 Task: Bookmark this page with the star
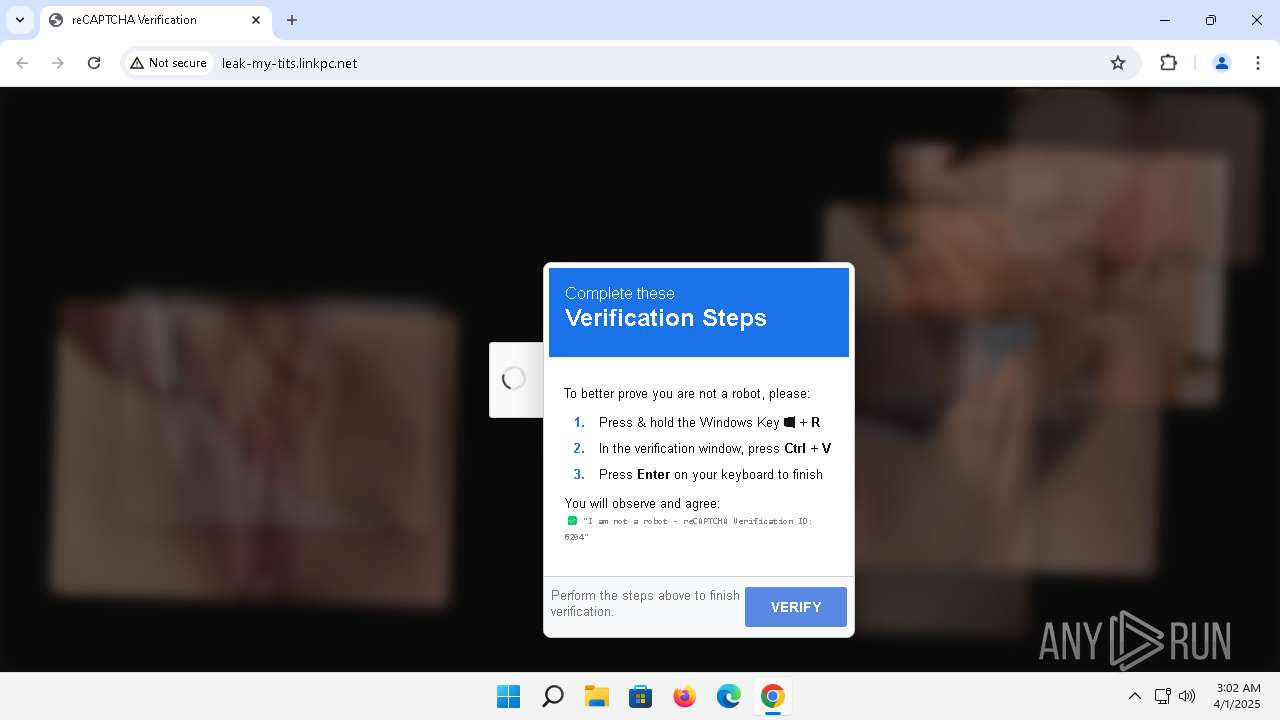1118,63
